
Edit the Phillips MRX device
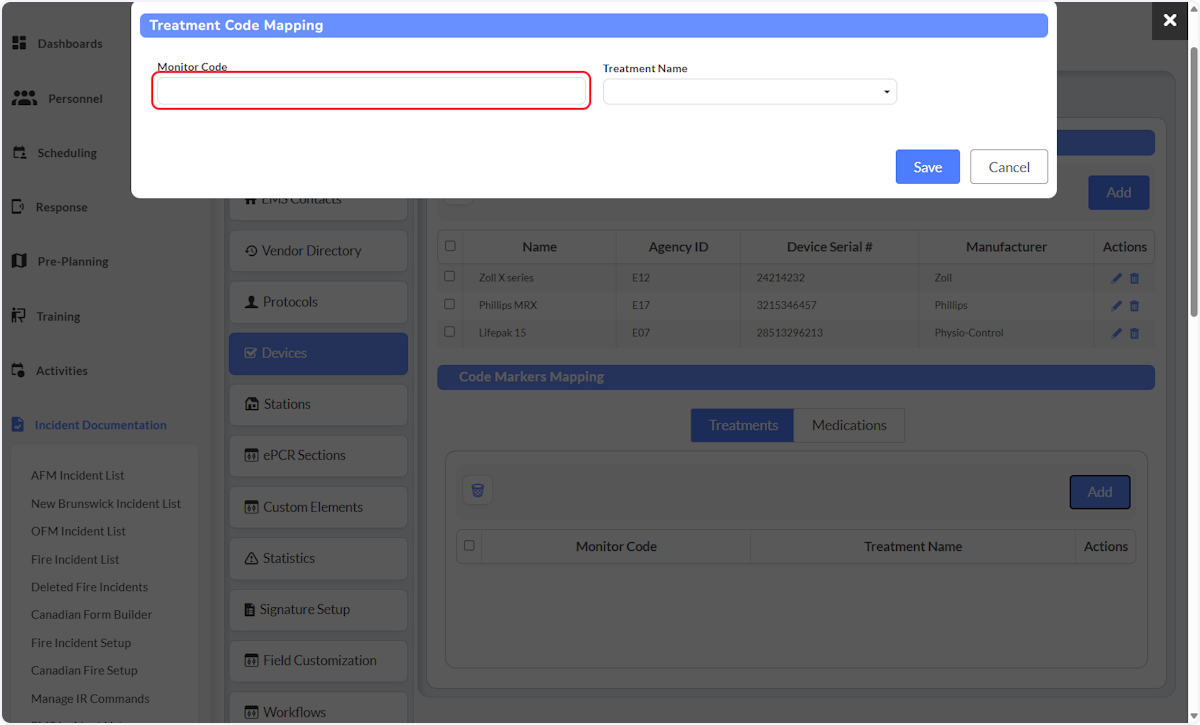click(1117, 306)
